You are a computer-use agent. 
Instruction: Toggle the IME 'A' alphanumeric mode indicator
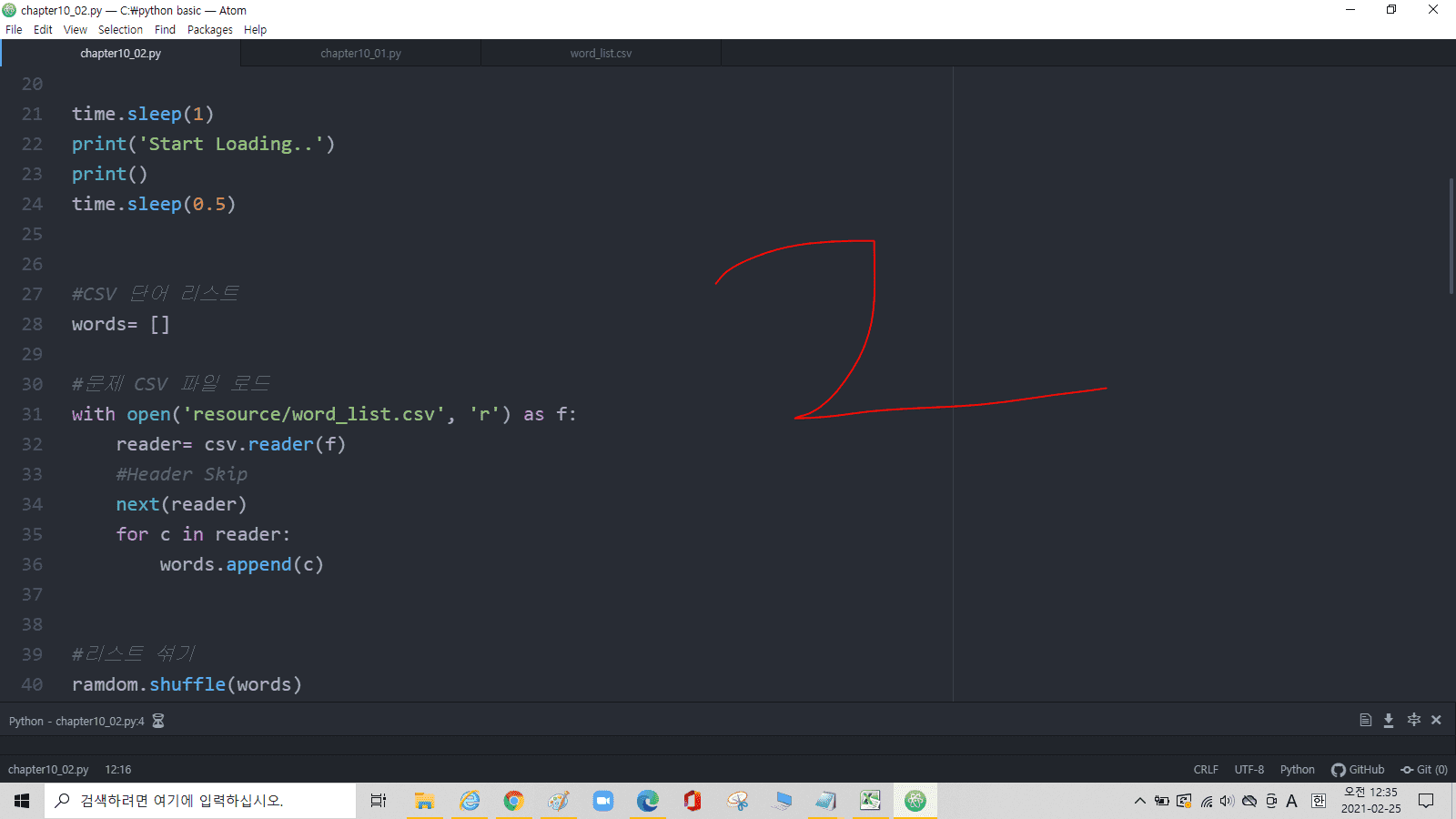(x=1292, y=801)
